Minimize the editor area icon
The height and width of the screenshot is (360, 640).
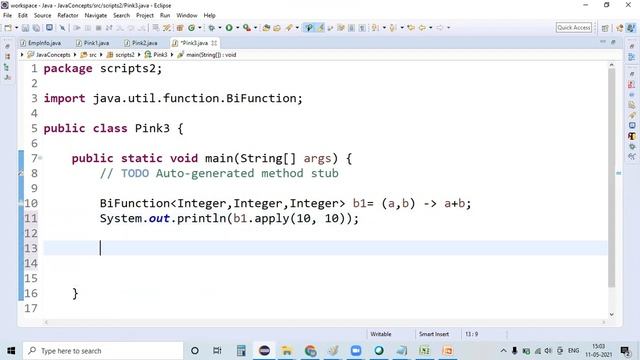pos(603,42)
